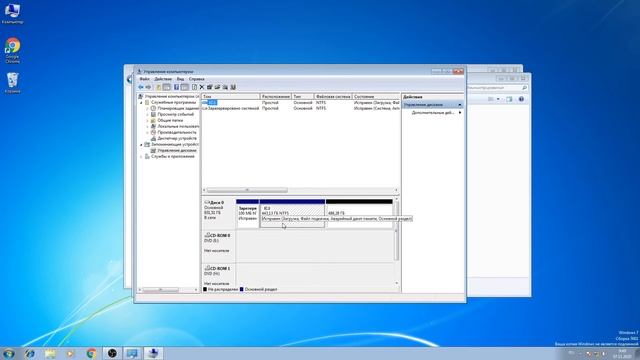Click the Delete (X) toolbar icon
The height and width of the screenshot is (360, 640).
tap(202, 87)
